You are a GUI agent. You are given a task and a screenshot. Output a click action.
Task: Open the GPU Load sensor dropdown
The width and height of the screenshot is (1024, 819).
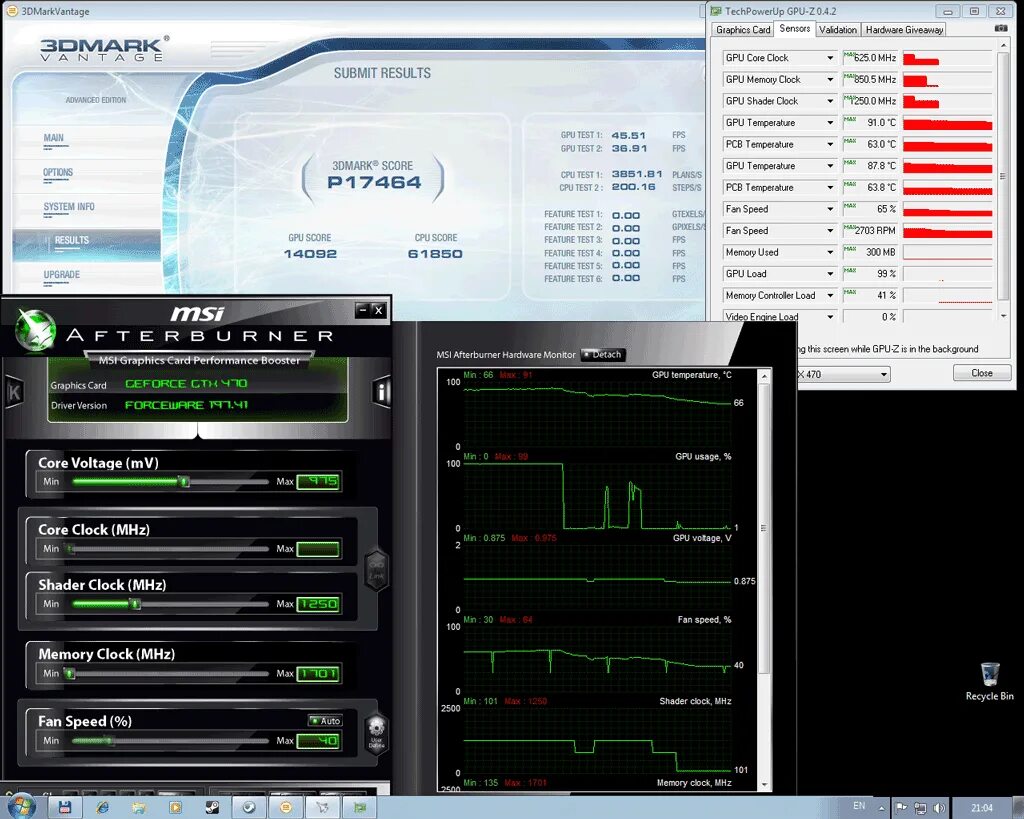pos(830,274)
